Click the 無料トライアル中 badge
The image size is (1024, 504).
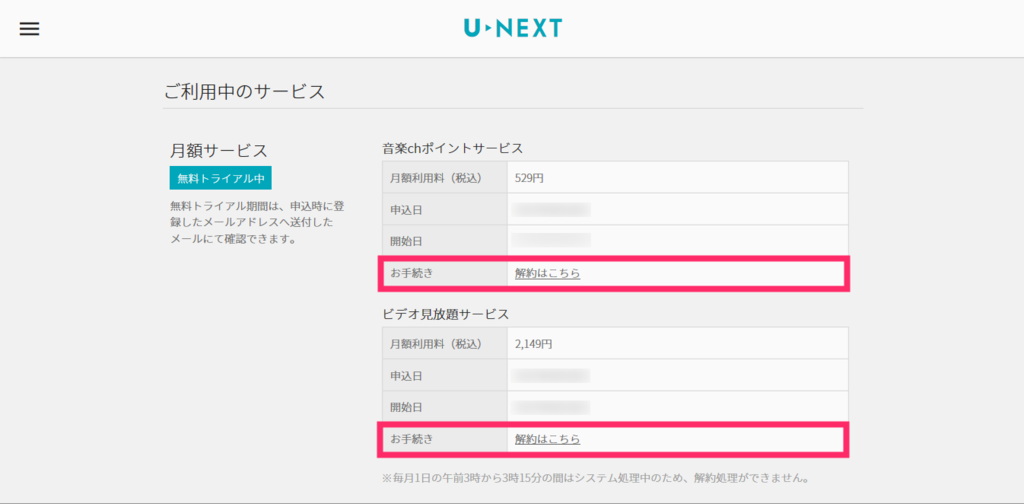tap(220, 178)
